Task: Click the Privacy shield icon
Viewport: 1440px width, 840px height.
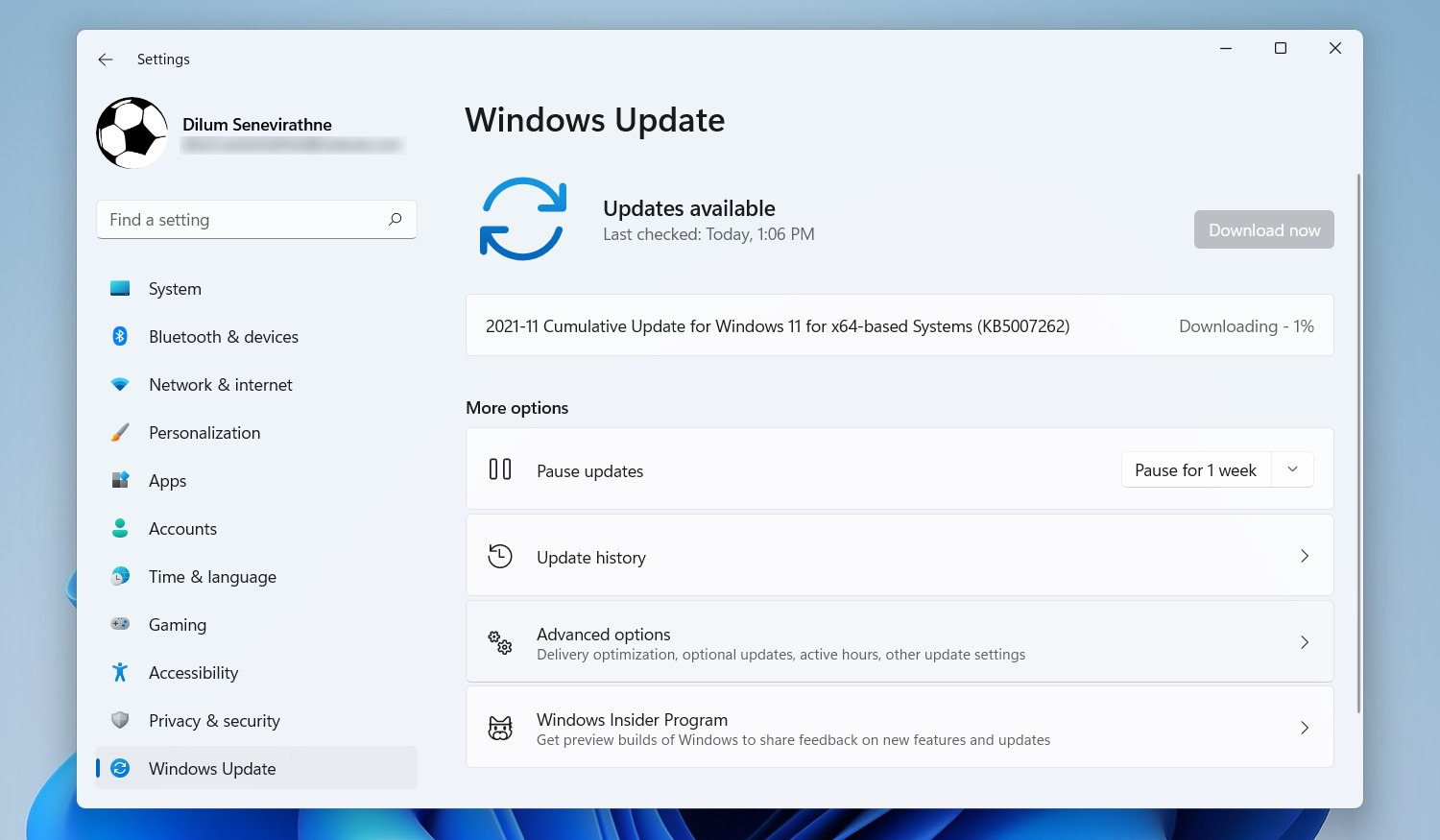Action: [120, 720]
